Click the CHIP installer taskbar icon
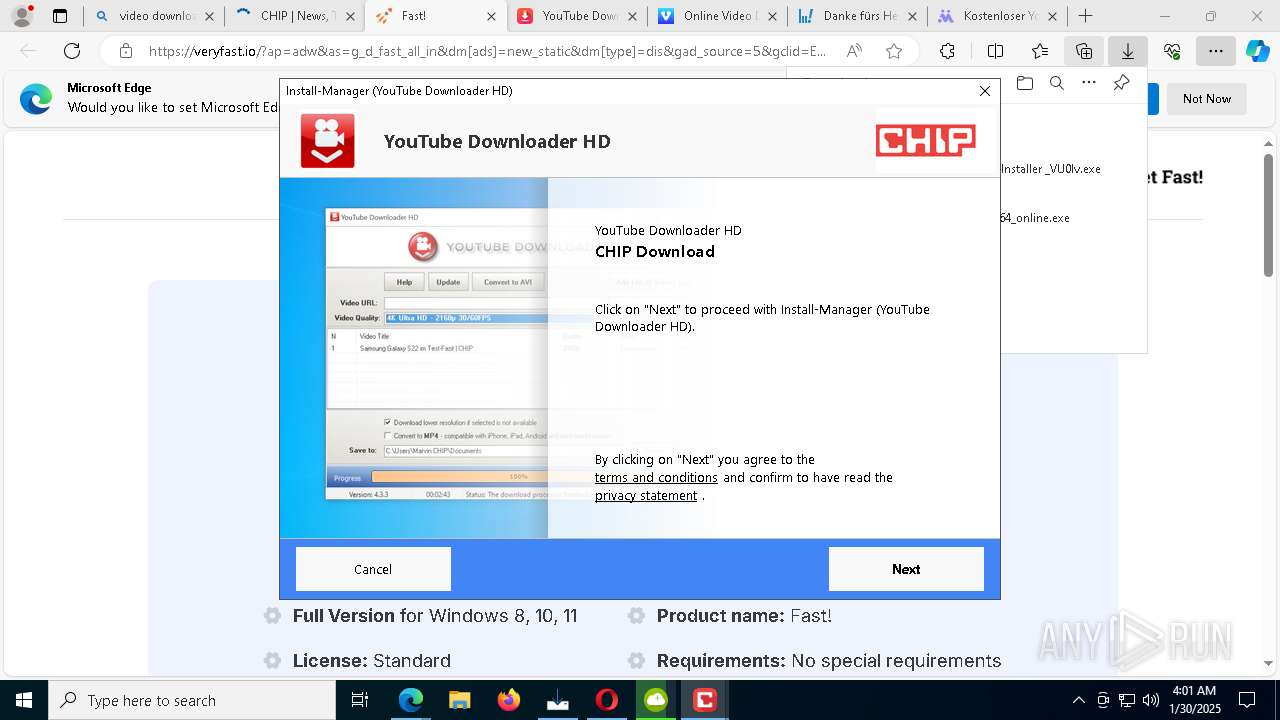Screen dimensions: 1280x720 click(705, 700)
